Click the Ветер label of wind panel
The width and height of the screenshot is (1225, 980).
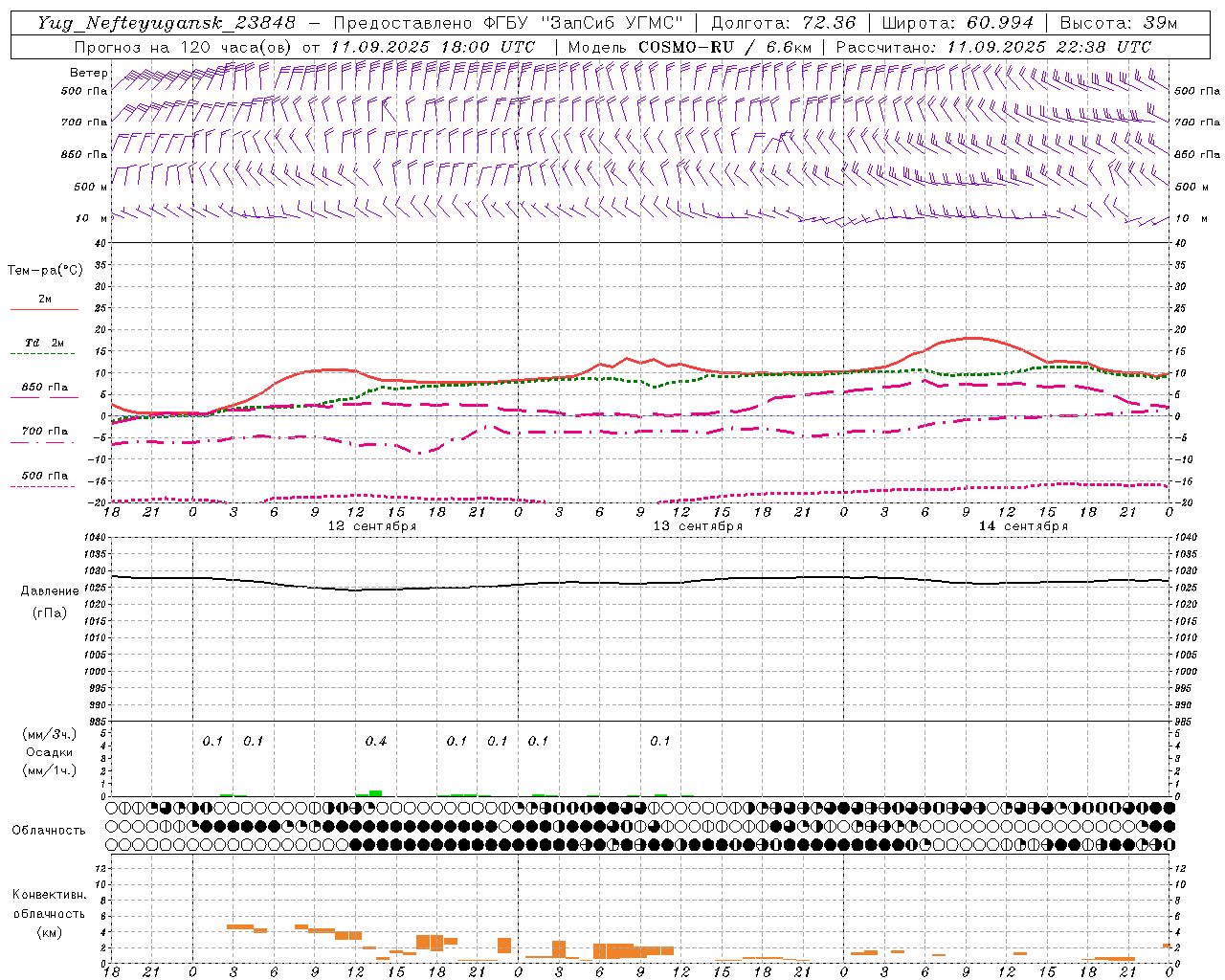[x=88, y=73]
